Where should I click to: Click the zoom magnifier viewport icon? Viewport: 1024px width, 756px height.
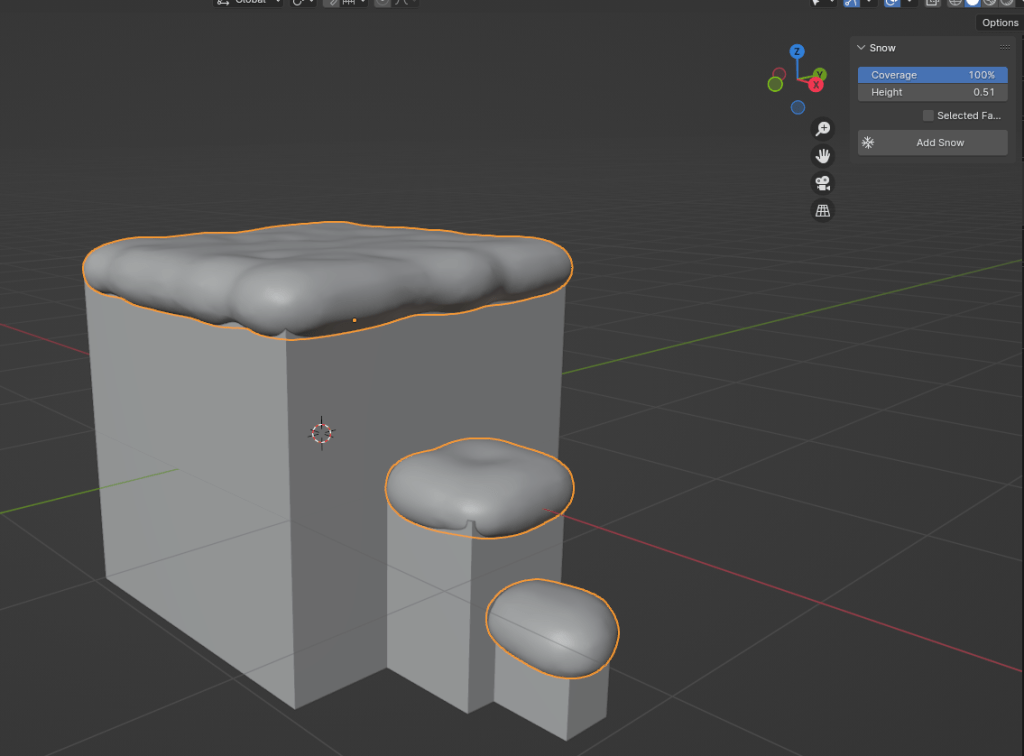pos(823,129)
